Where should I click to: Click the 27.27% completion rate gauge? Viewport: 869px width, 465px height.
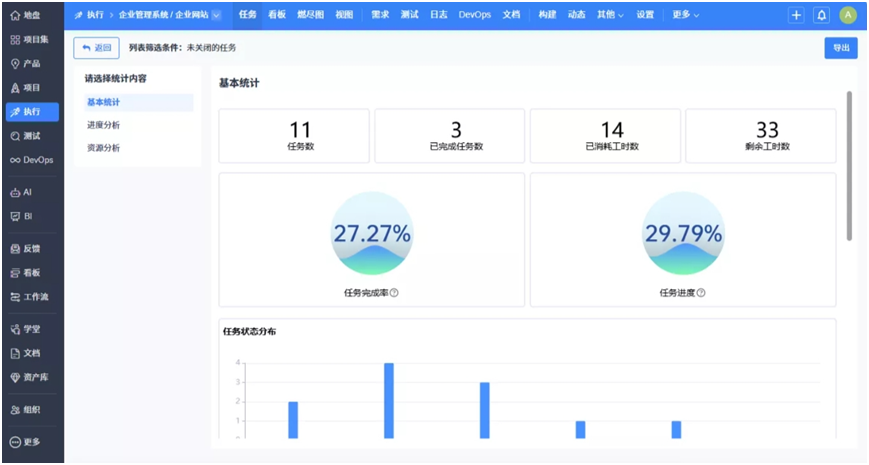(372, 233)
